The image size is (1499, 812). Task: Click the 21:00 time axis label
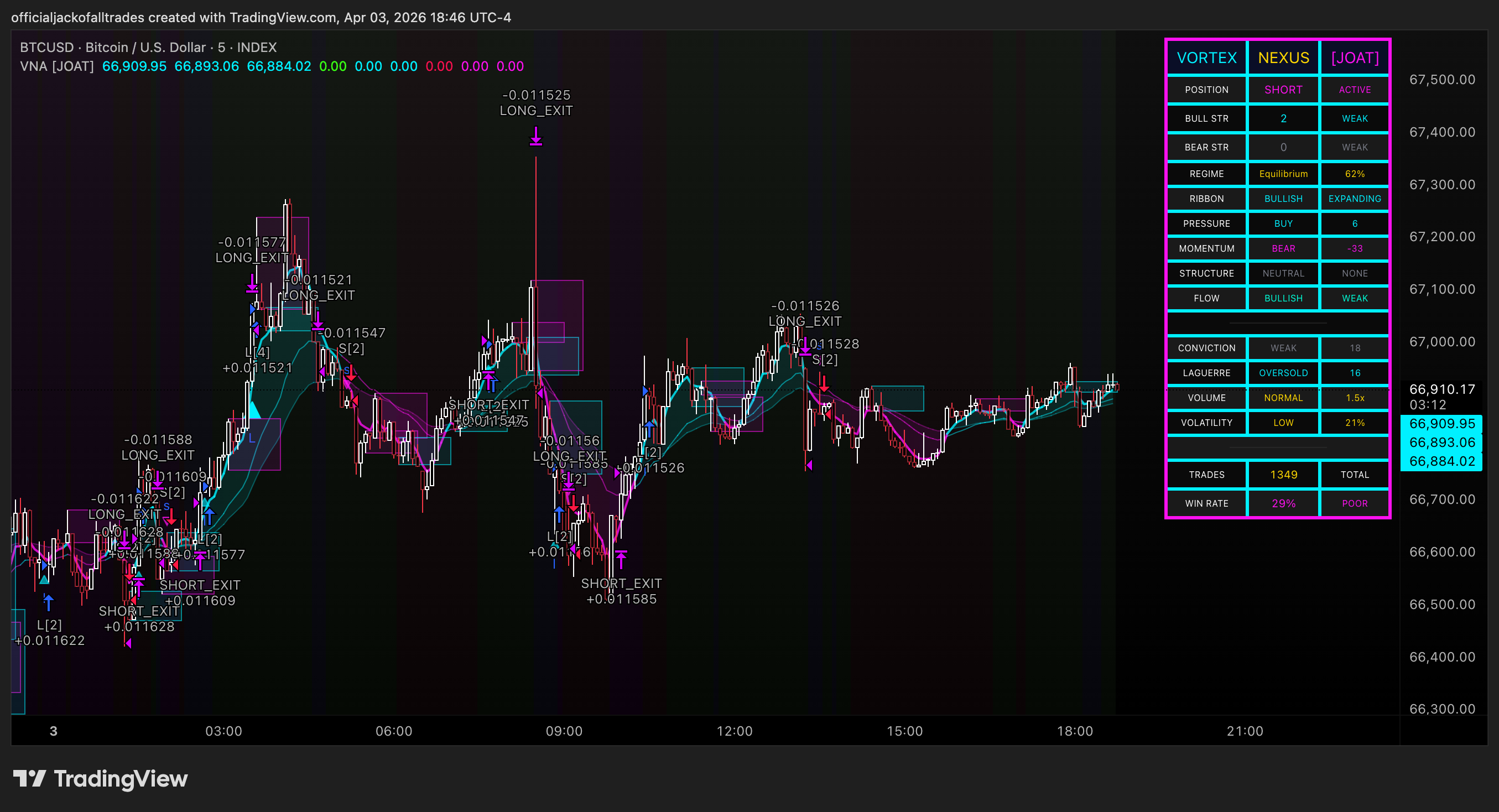coord(1245,731)
